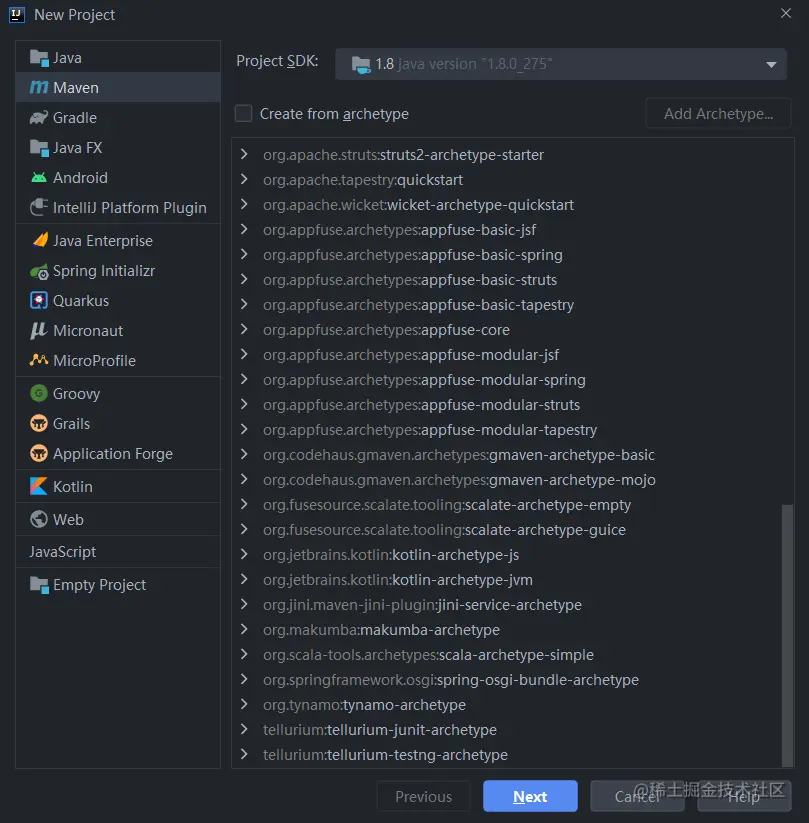809x823 pixels.
Task: Select kotlin-archetype-js row
Action: click(x=512, y=555)
